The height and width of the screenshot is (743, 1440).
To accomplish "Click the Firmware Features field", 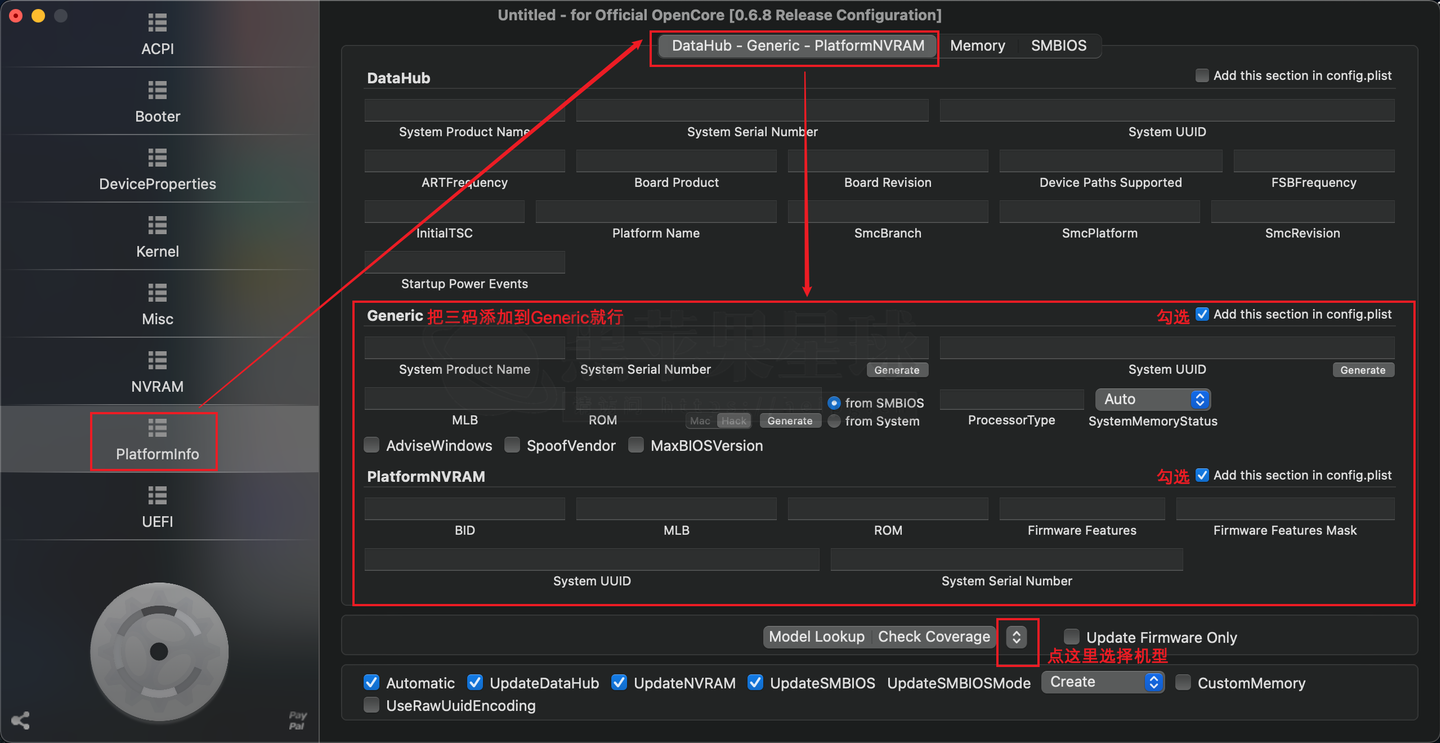I will (1082, 509).
